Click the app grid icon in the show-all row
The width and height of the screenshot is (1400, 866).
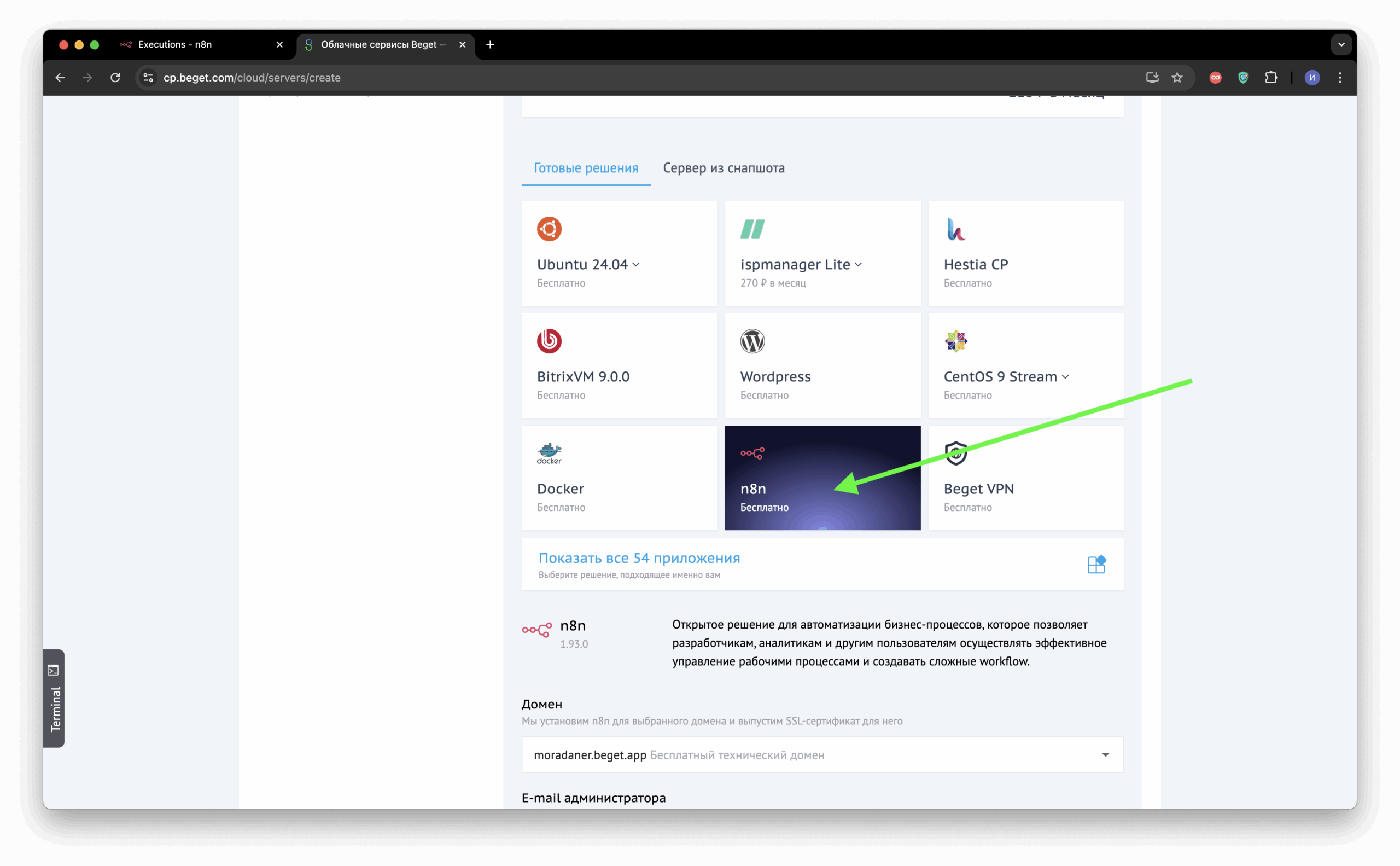[1096, 564]
